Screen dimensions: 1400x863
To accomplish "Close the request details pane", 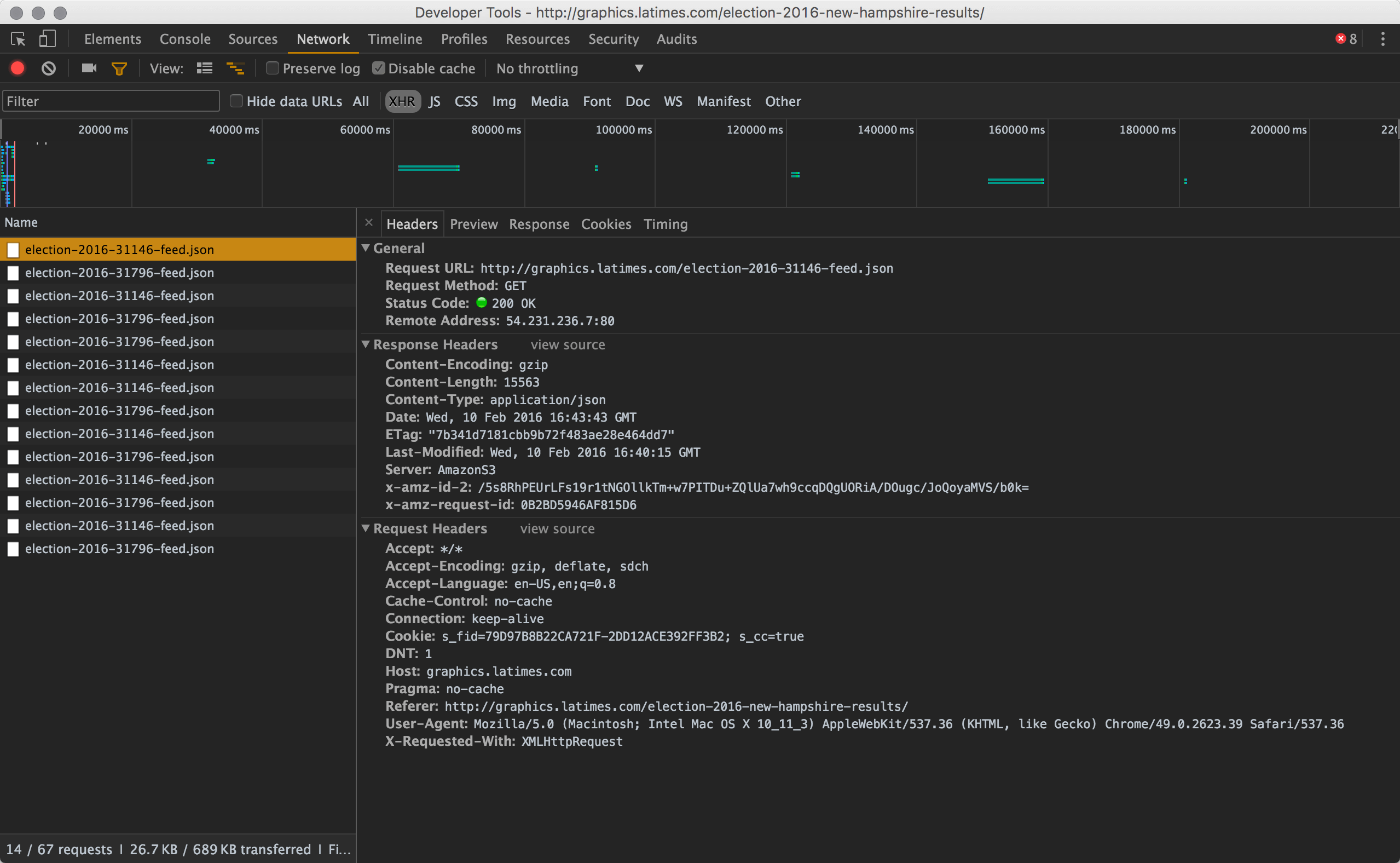I will (x=368, y=223).
